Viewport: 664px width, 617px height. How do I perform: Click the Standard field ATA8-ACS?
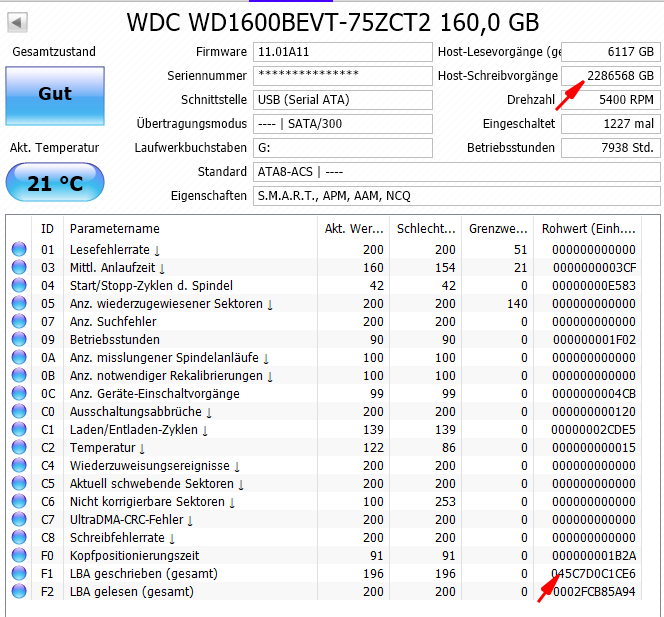pyautogui.click(x=456, y=172)
